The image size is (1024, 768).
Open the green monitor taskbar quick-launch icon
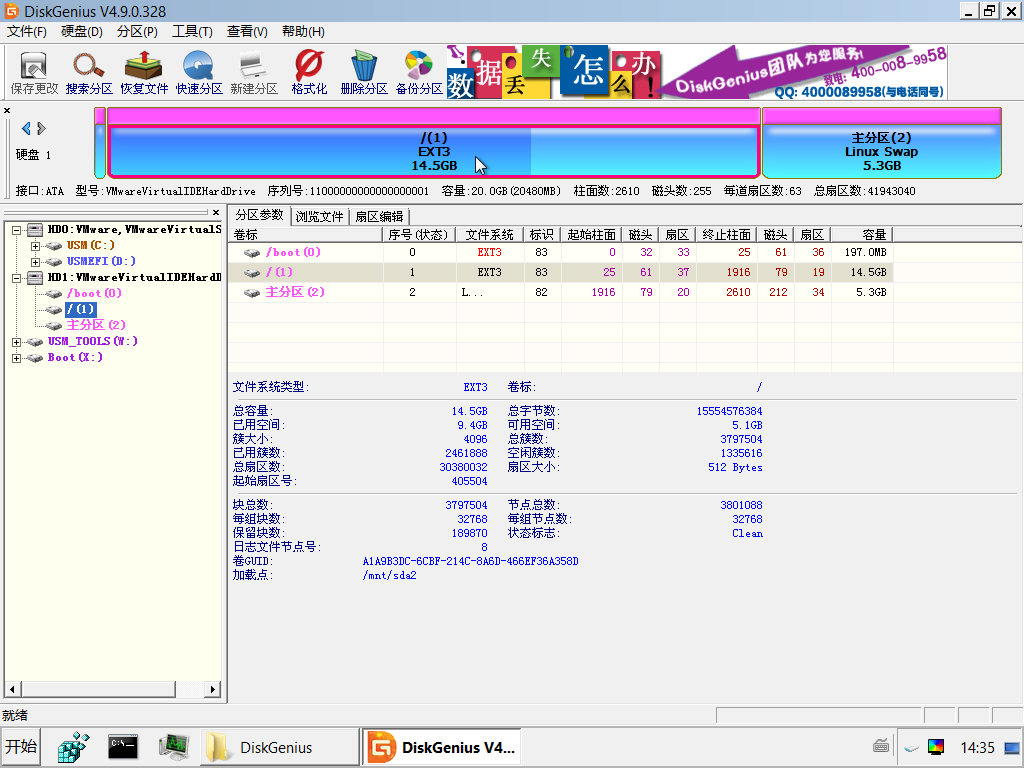174,746
